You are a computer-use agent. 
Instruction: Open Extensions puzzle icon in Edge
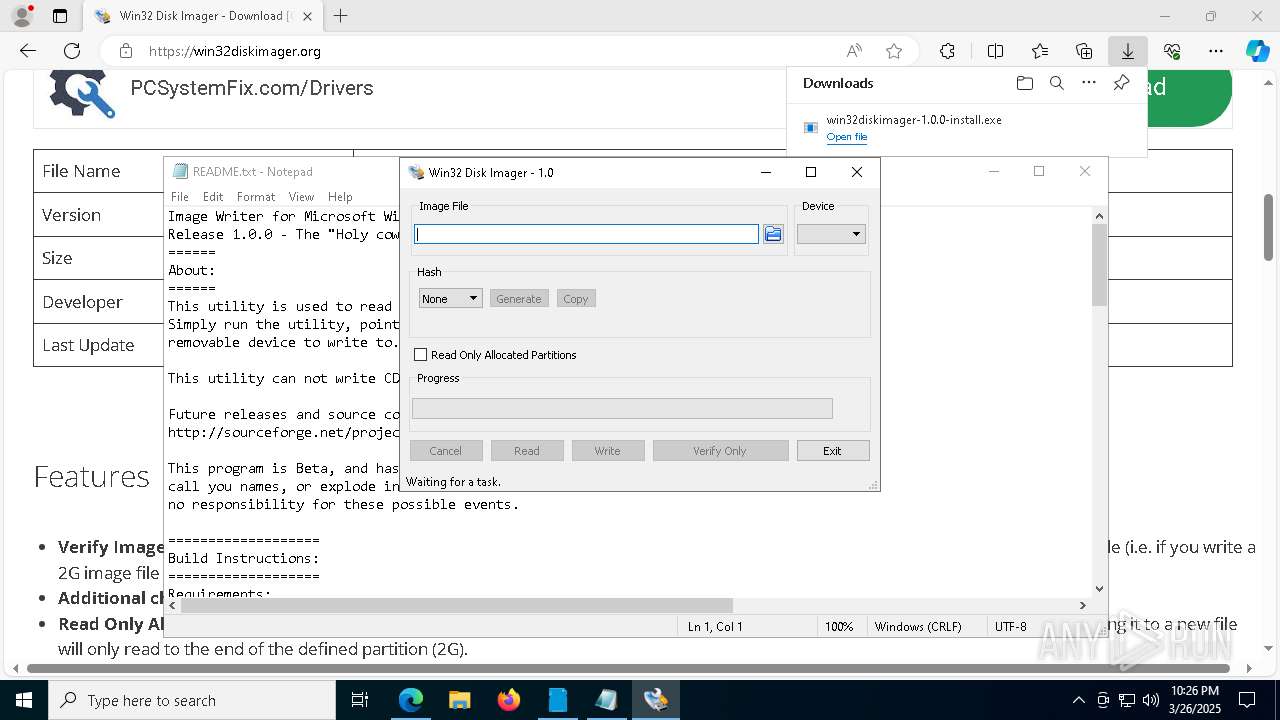coord(947,51)
